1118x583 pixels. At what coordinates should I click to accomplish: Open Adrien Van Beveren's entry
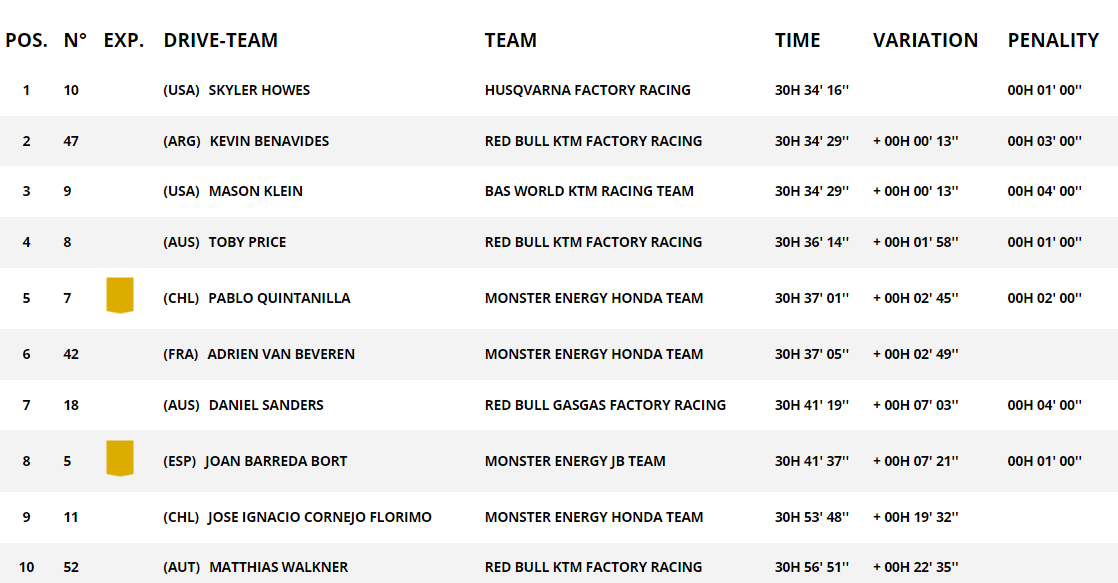281,354
